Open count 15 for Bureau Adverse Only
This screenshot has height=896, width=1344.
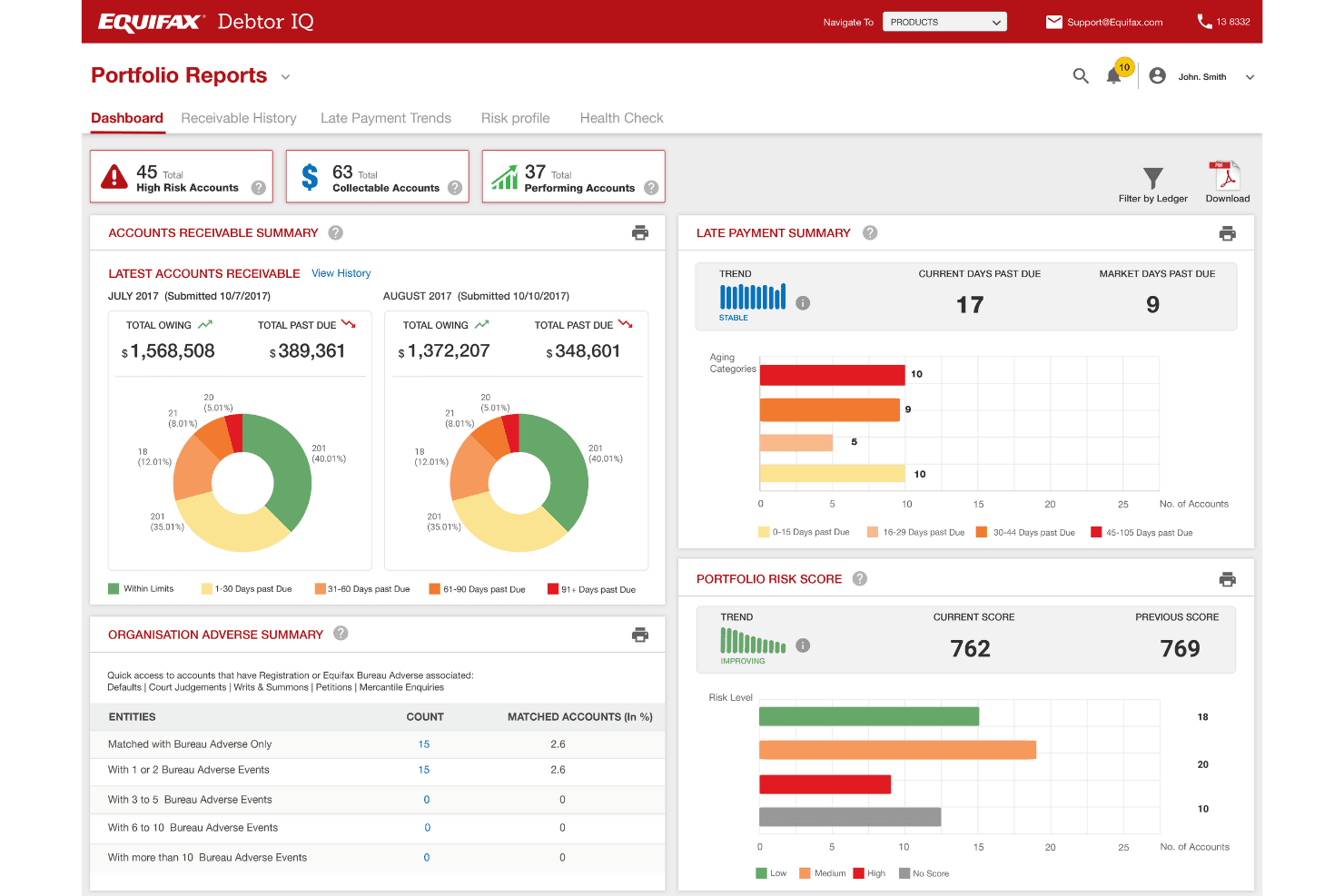pyautogui.click(x=424, y=744)
